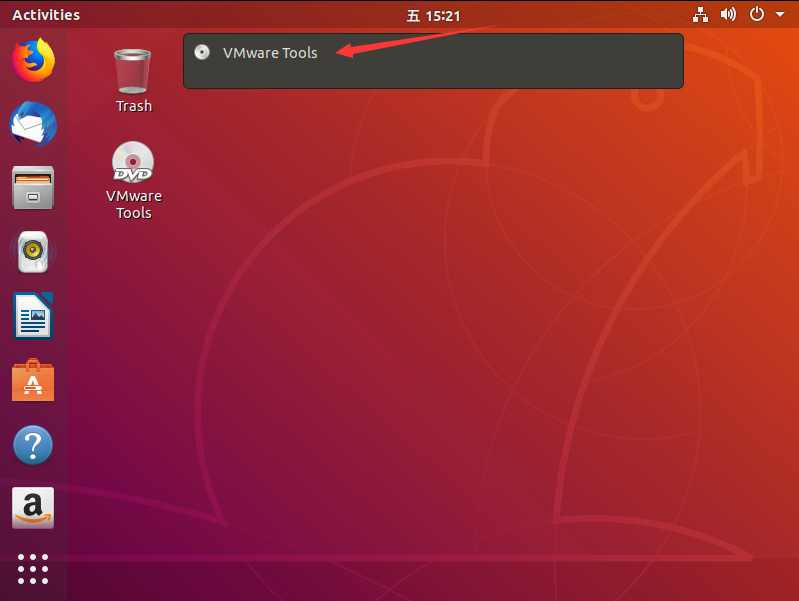Click the volume speaker icon
The width and height of the screenshot is (799, 601).
[728, 14]
